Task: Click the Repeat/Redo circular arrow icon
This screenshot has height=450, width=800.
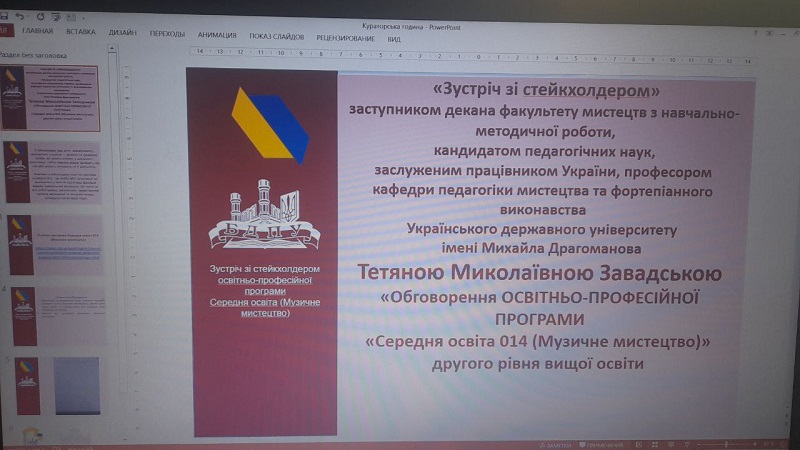Action: pos(40,17)
